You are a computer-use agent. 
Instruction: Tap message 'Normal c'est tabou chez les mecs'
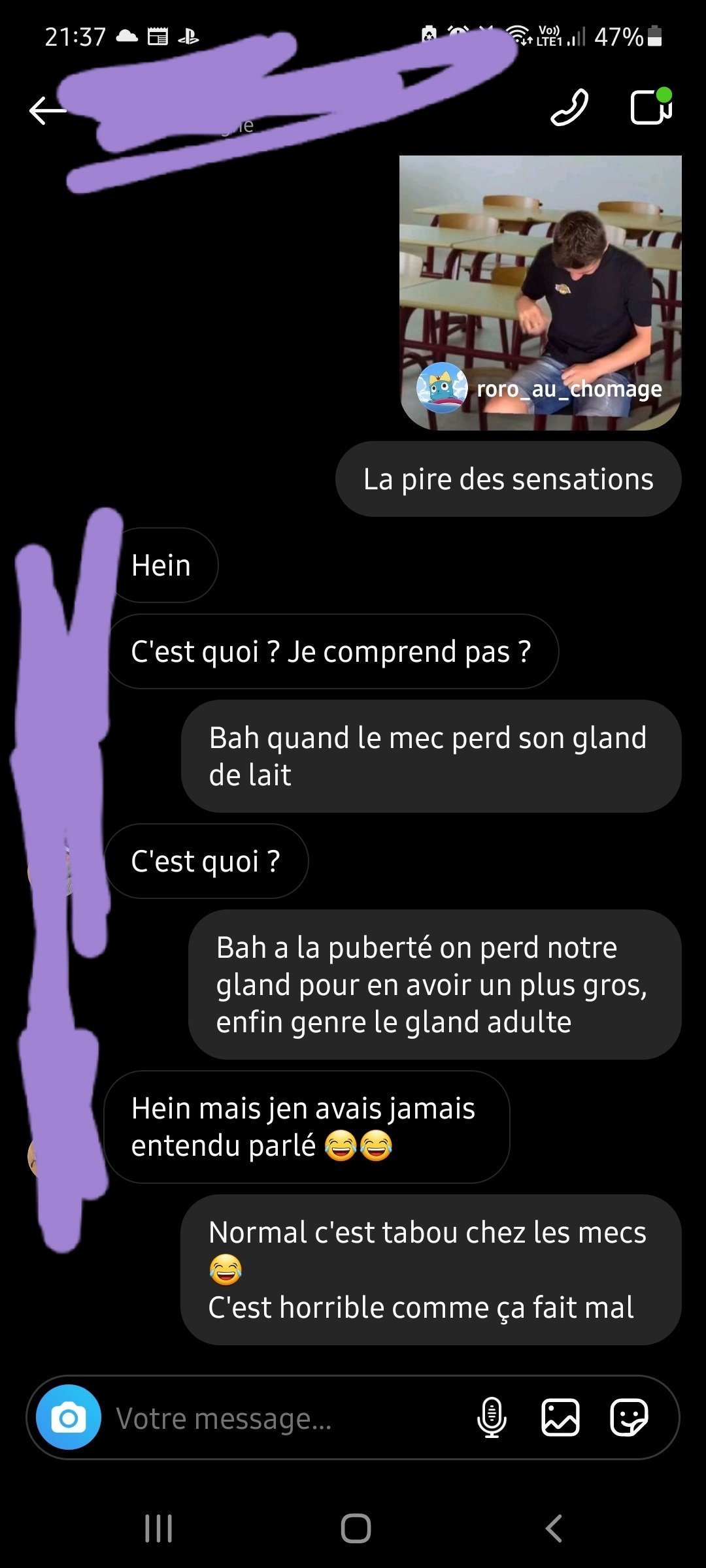(x=431, y=1270)
